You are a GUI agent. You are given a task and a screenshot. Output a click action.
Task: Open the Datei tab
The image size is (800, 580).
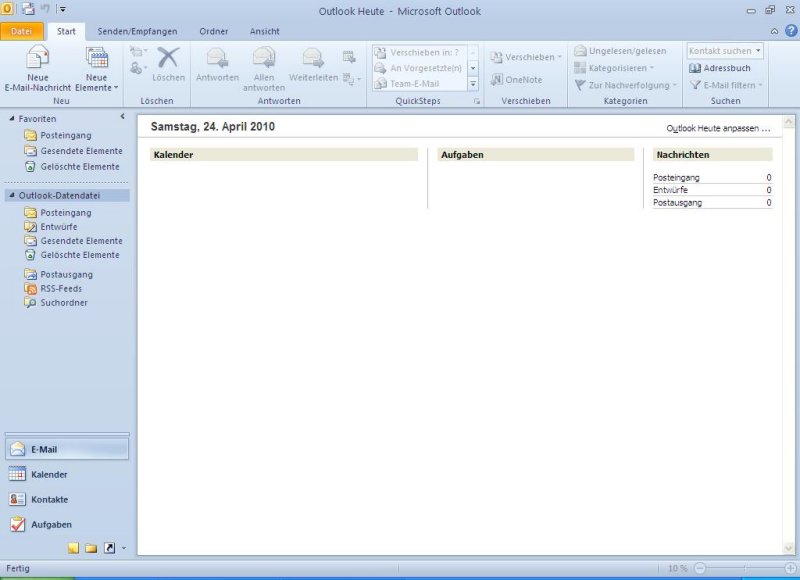point(21,31)
